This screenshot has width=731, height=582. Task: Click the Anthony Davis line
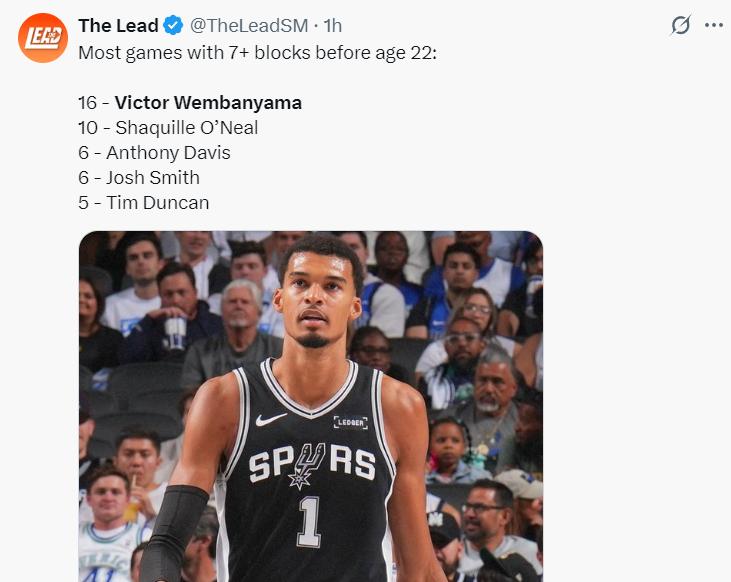click(x=154, y=153)
